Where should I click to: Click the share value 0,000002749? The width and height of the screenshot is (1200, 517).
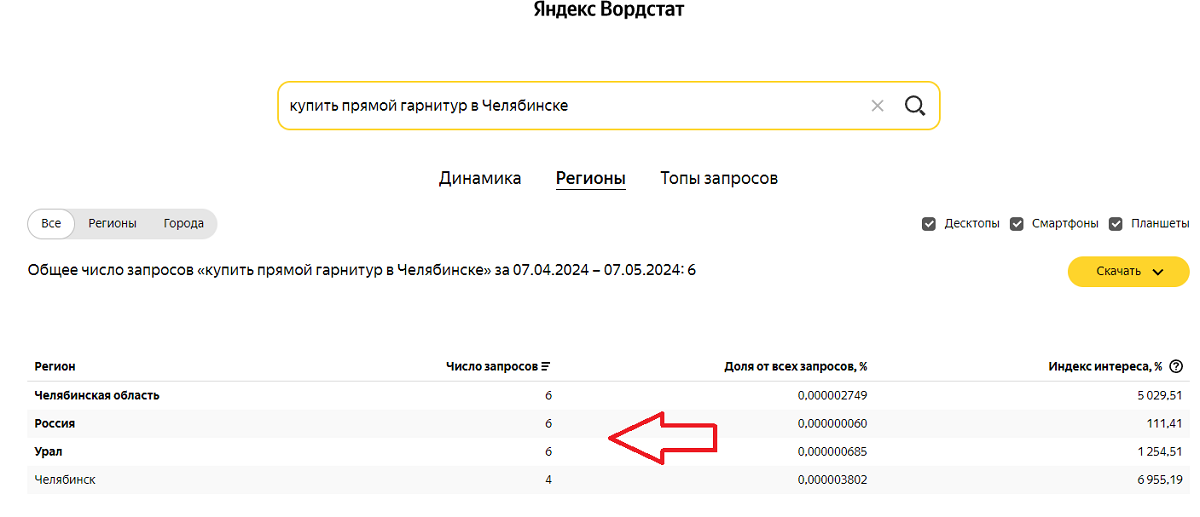[x=832, y=395]
